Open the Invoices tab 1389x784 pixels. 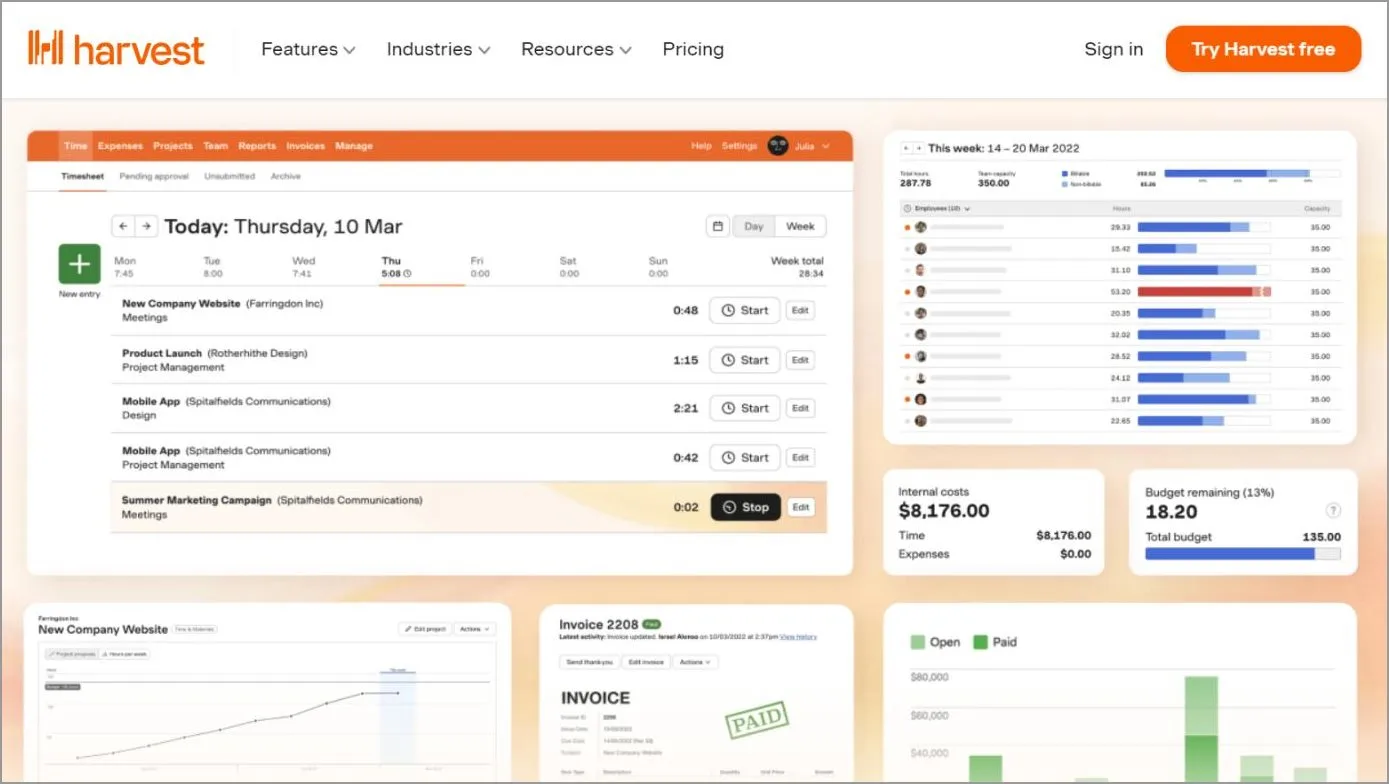pos(306,146)
